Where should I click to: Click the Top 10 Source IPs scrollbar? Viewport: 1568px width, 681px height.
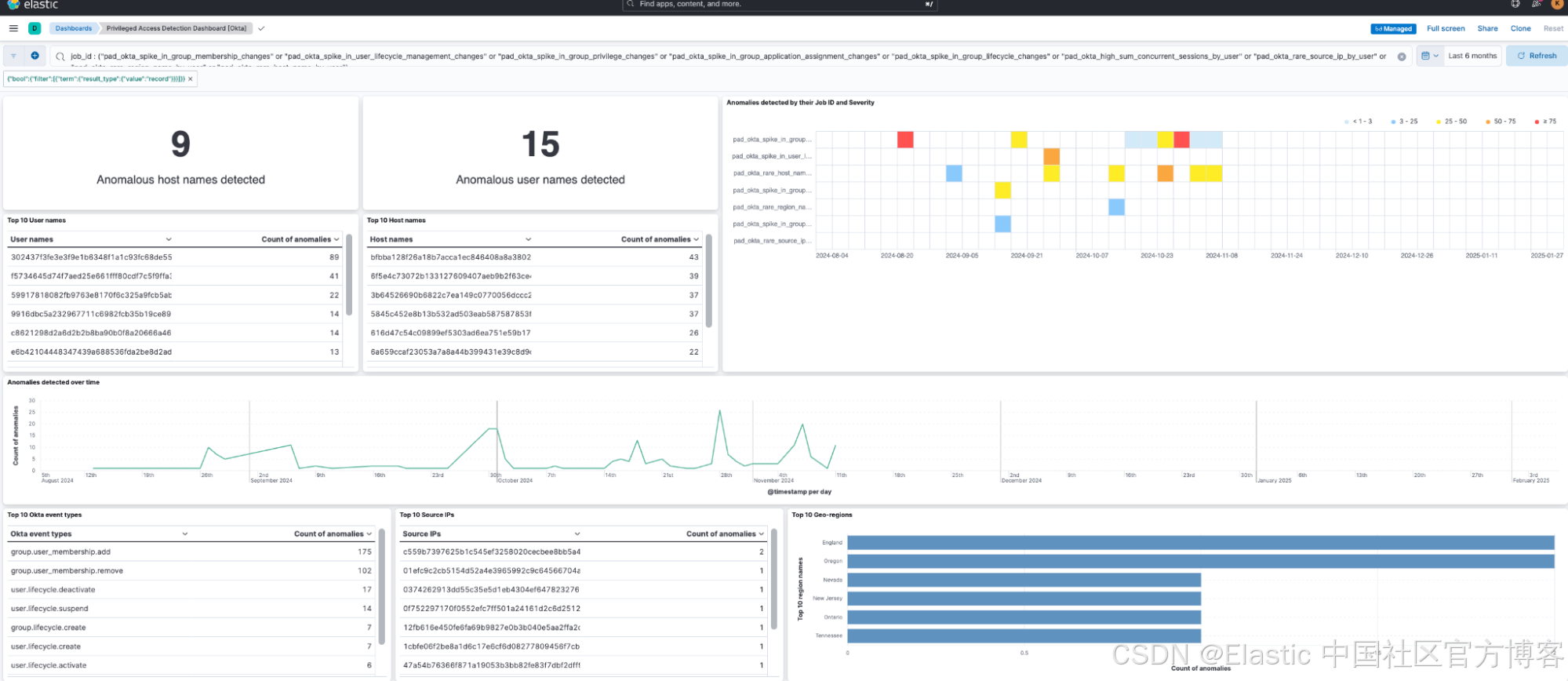773,579
